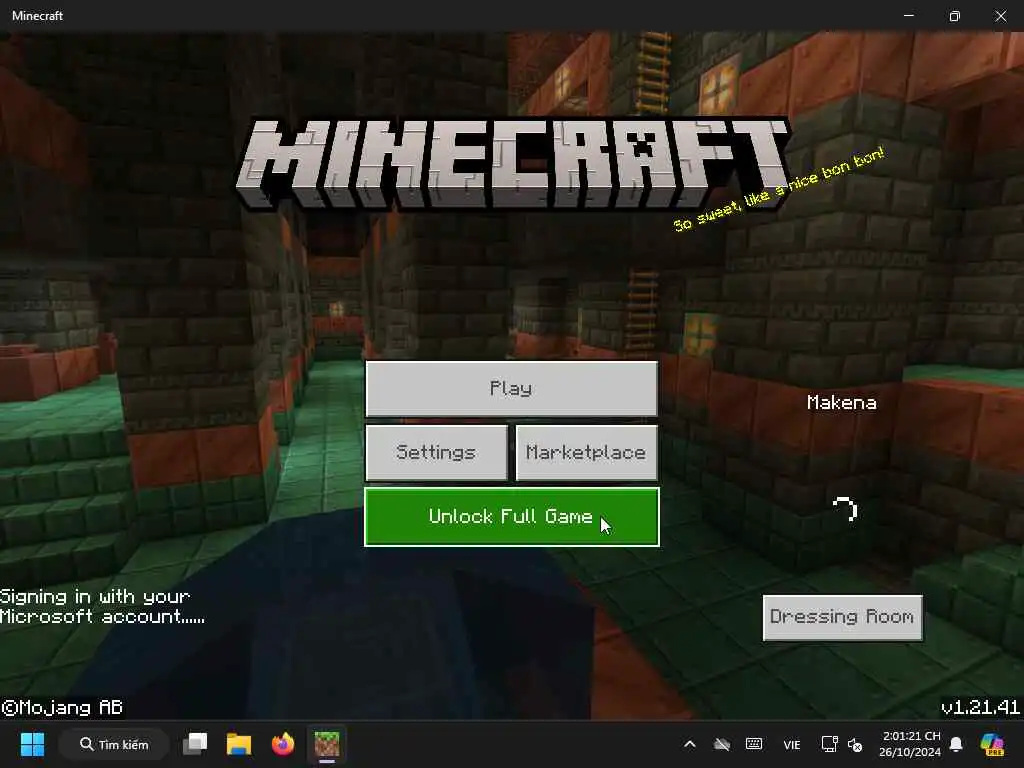Open the Marketplace
This screenshot has height=768, width=1024.
click(x=586, y=453)
